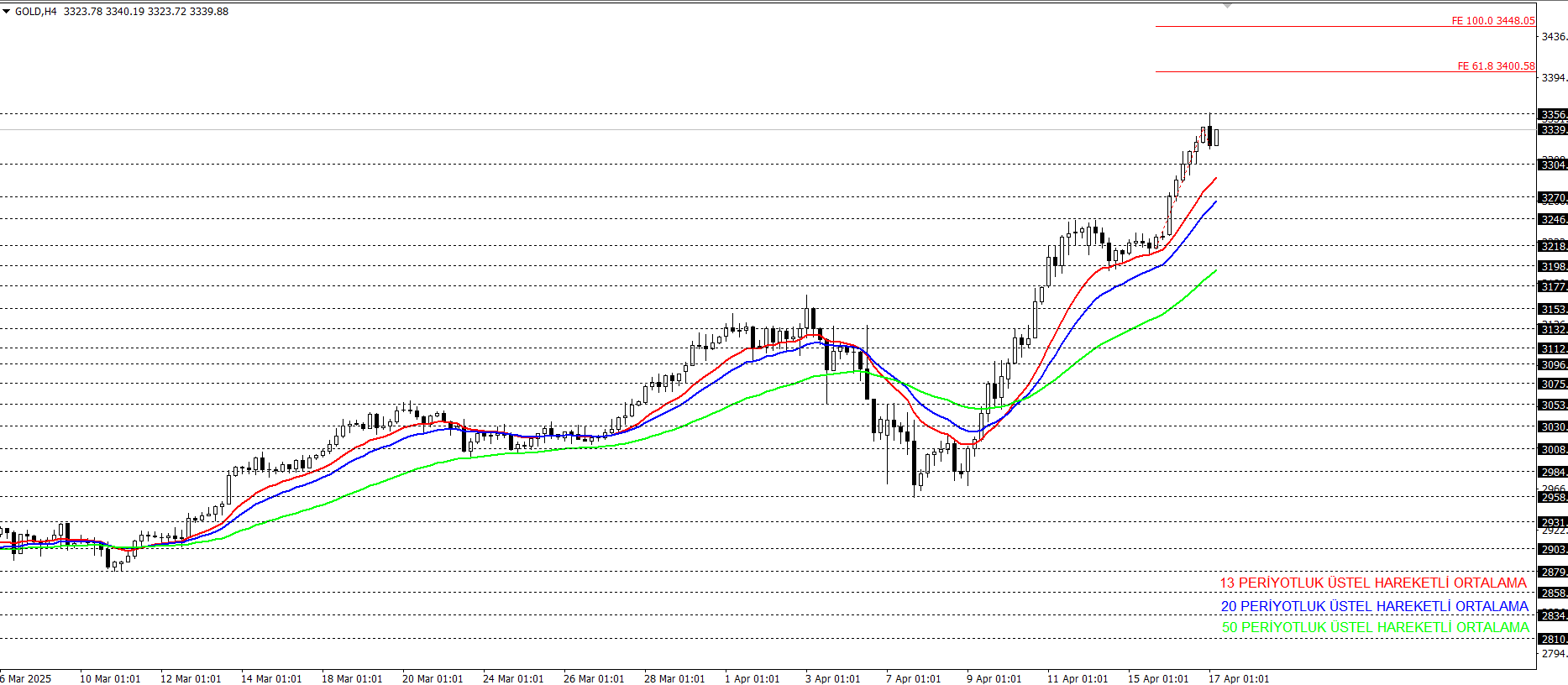This screenshot has height=685, width=1568.
Task: Click the 26 Mar 01:01 date label
Action: click(594, 678)
